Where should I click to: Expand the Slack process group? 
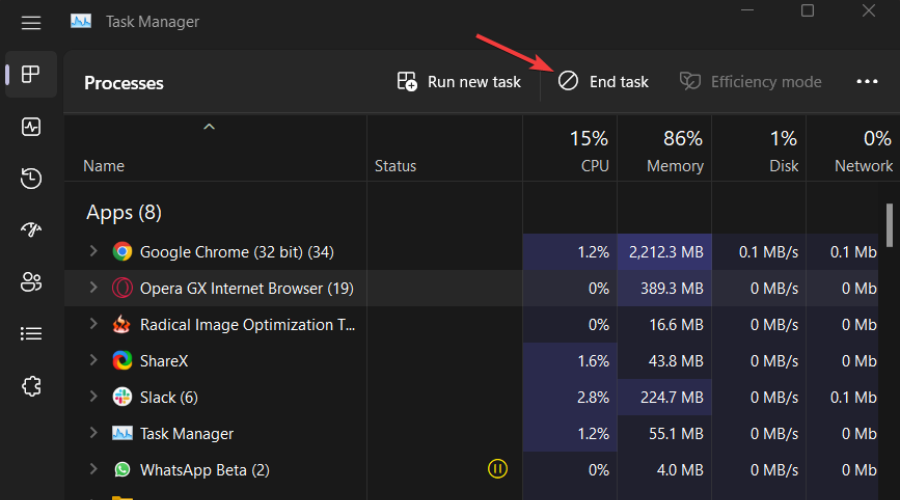93,397
